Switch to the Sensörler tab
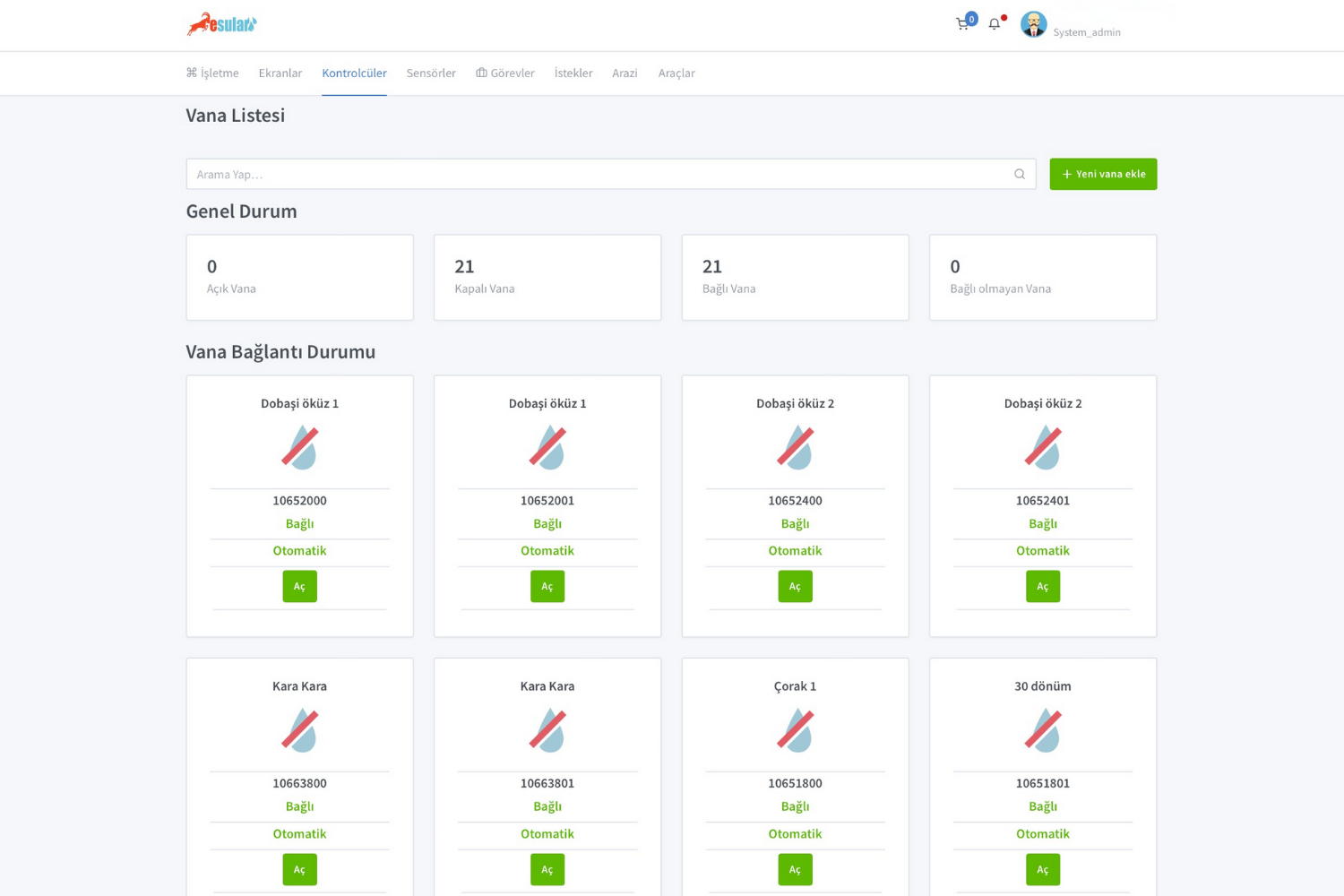The width and height of the screenshot is (1344, 896). 431,73
